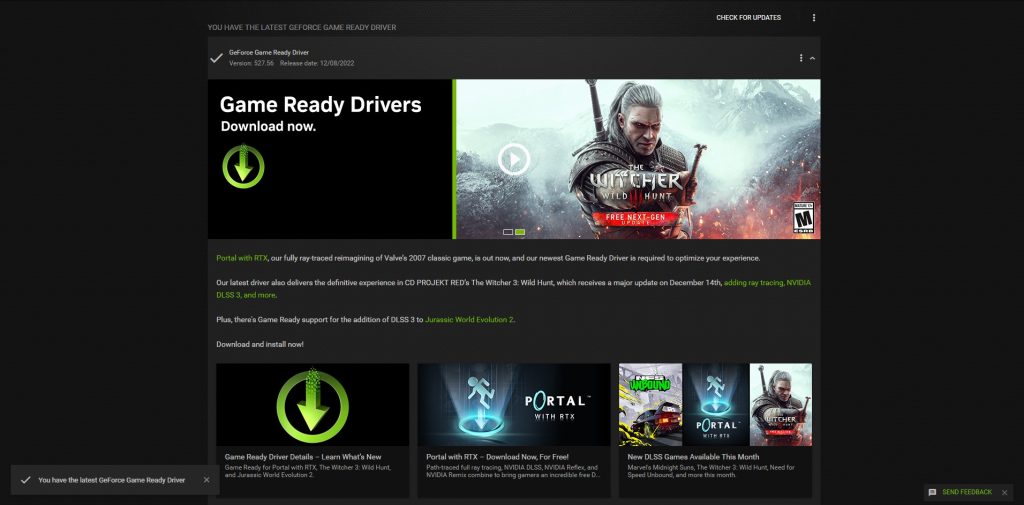This screenshot has height=505, width=1024.
Task: Select the second banner slide indicator
Action: [520, 232]
